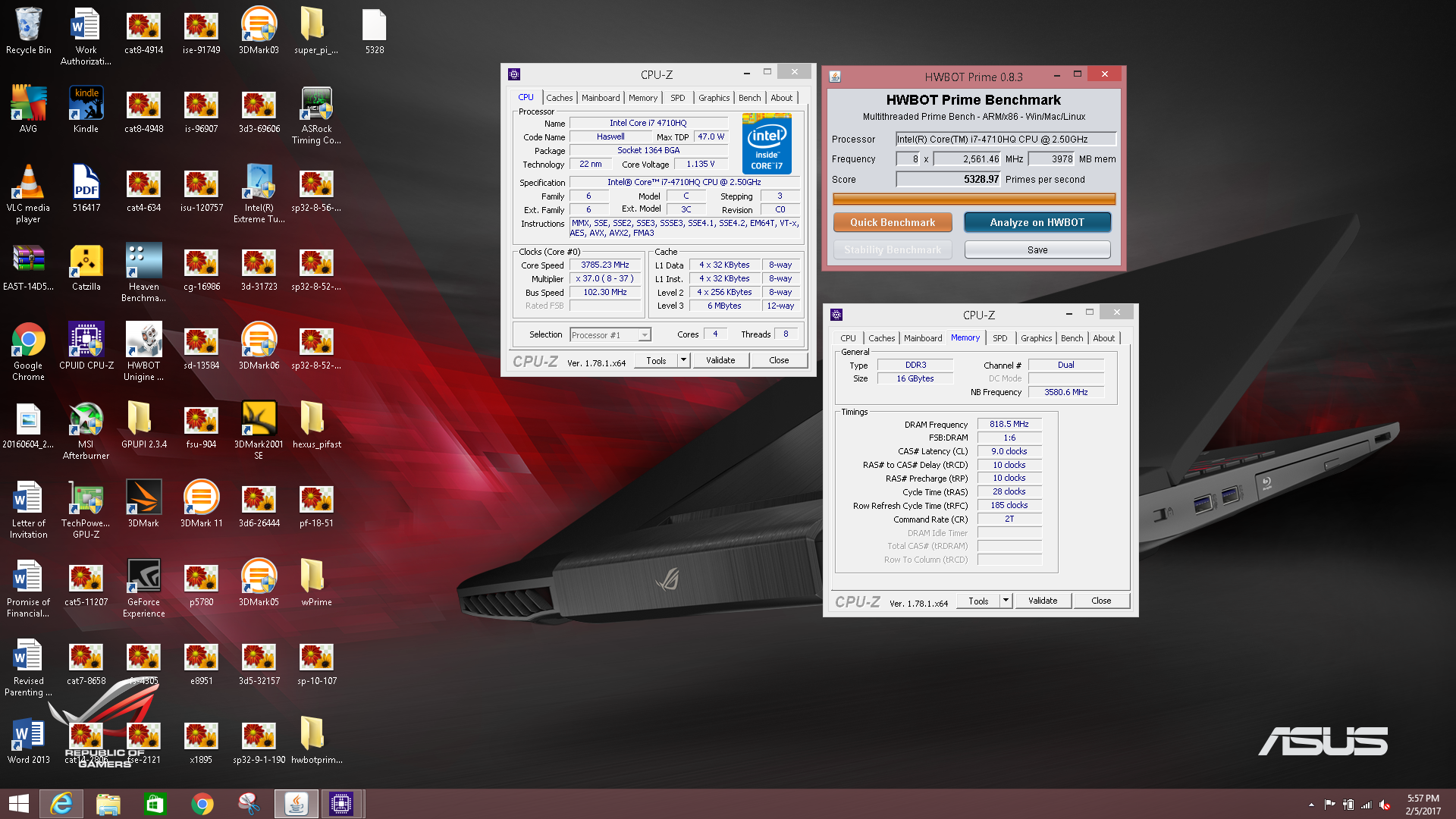Switch to Caches tab in first CPU-Z
This screenshot has height=819, width=1456.
tap(560, 98)
